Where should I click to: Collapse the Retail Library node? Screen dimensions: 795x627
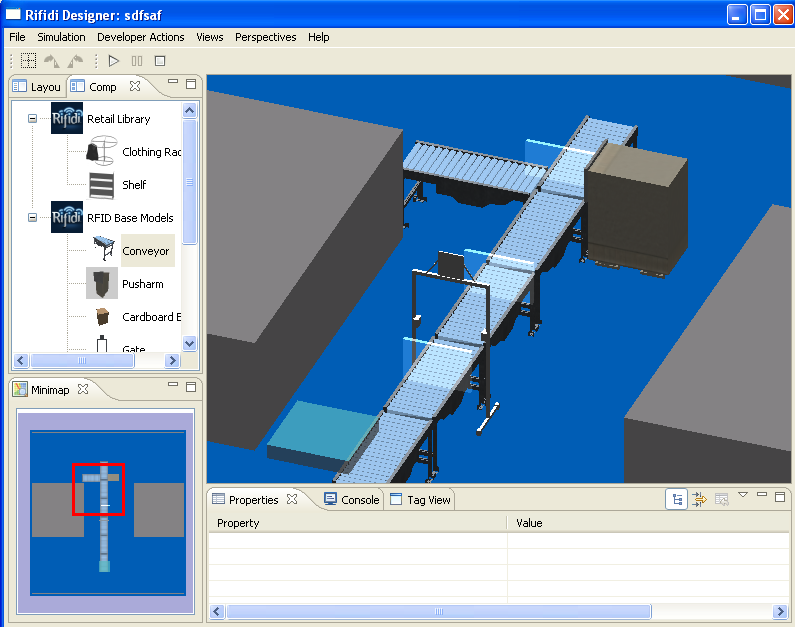point(32,119)
